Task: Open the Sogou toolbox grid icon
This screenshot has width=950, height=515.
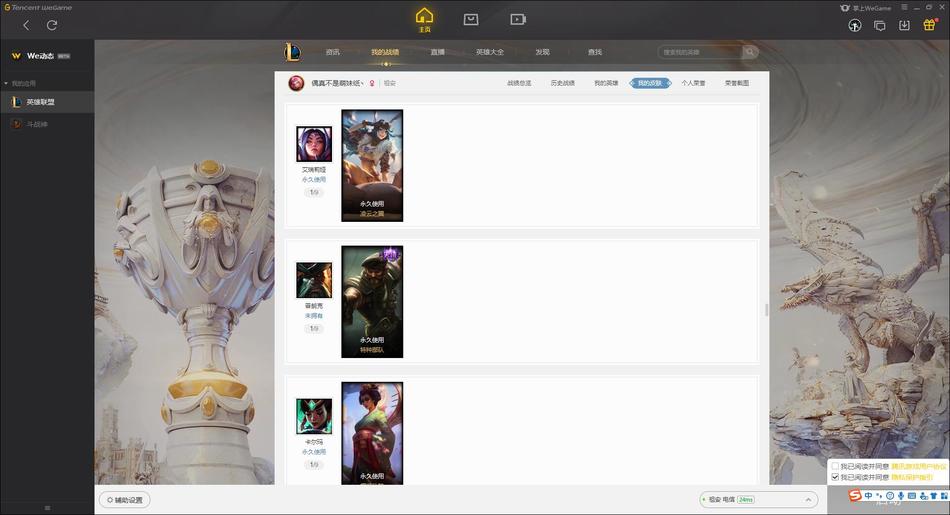Action: pos(944,496)
